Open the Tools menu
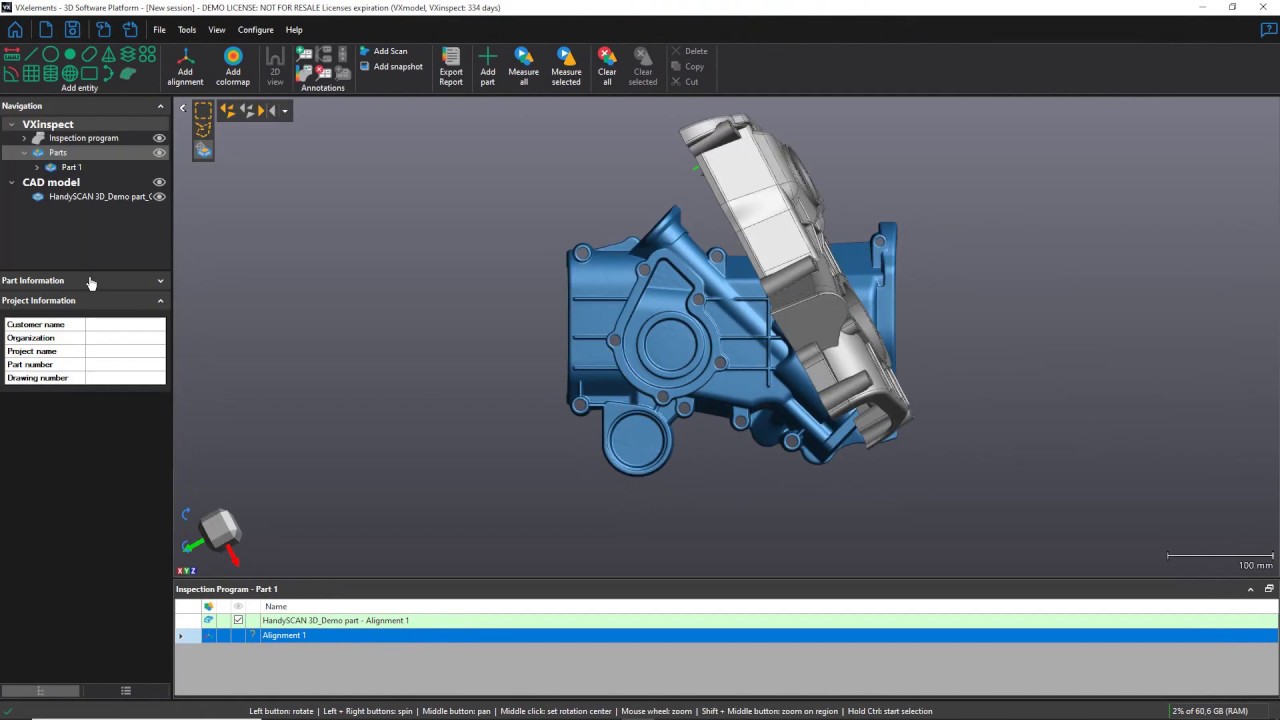Image resolution: width=1280 pixels, height=720 pixels. (x=186, y=29)
